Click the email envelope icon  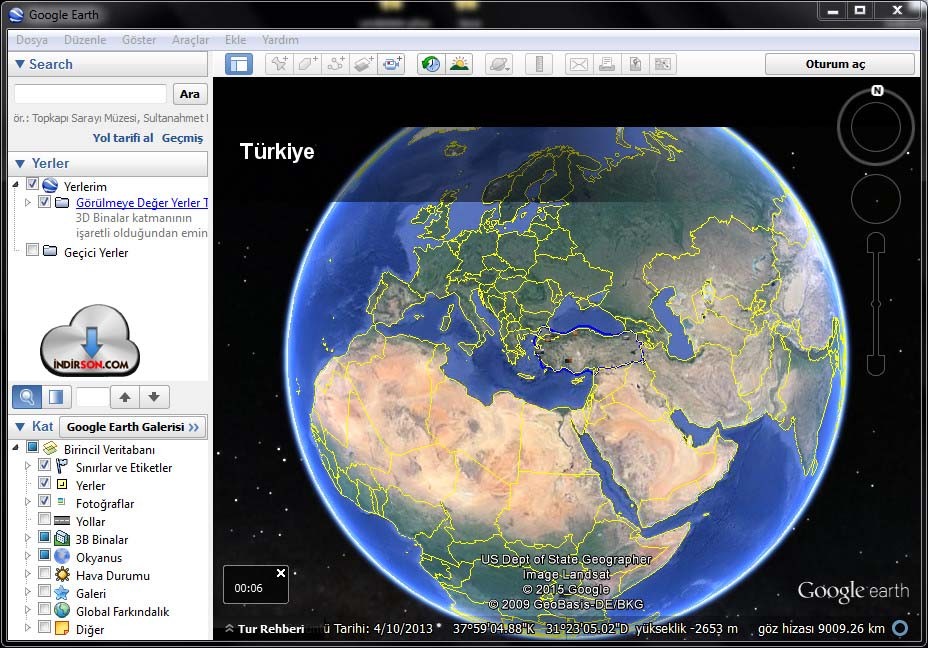click(579, 64)
